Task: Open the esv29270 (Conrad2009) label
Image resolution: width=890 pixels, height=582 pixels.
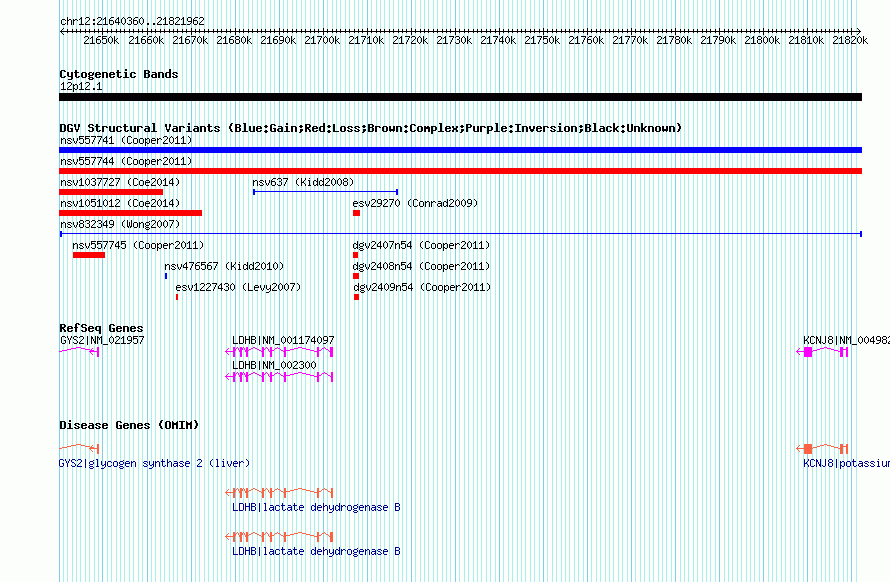Action: [415, 203]
